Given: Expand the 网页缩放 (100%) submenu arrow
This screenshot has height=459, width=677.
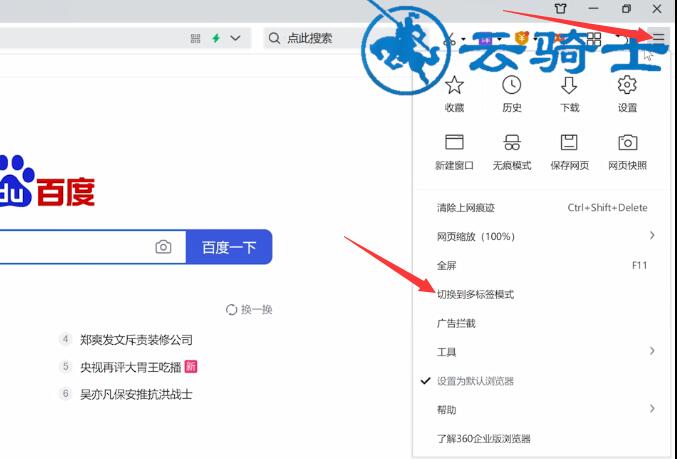Looking at the screenshot, I should tap(652, 235).
